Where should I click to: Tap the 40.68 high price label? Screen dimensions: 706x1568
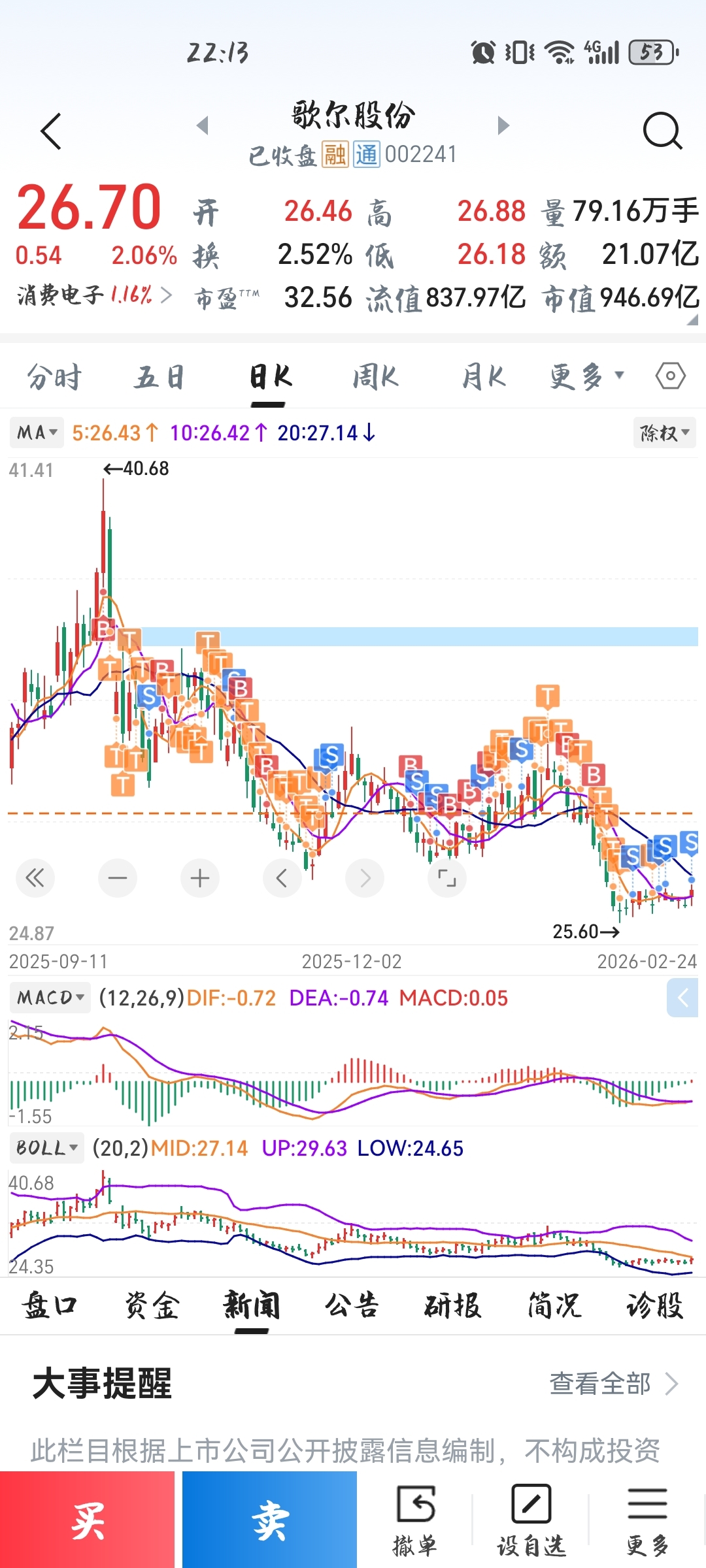click(136, 468)
